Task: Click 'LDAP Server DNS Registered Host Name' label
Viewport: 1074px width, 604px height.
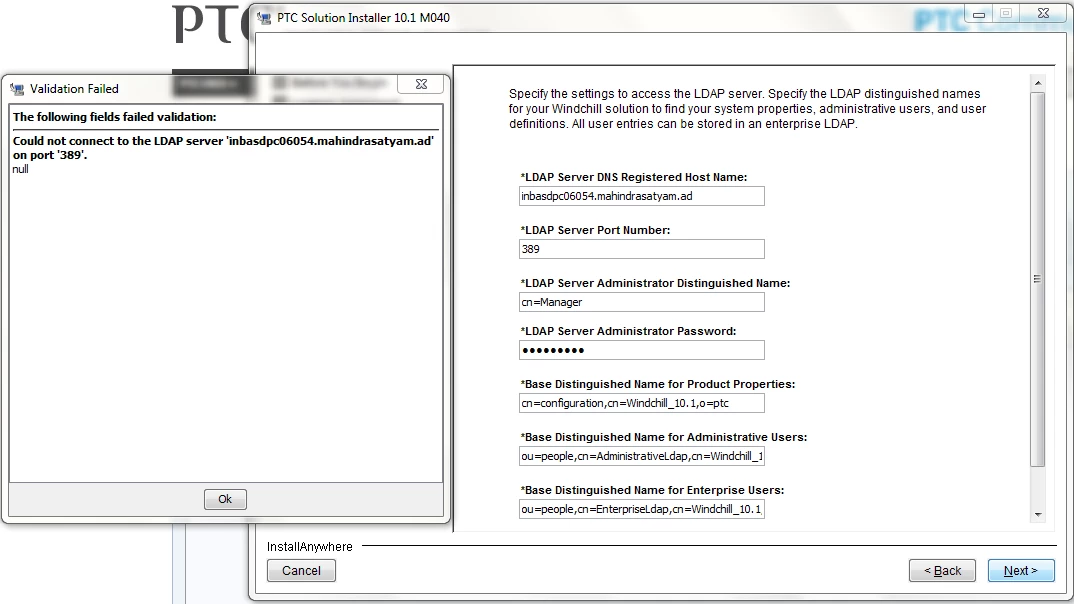Action: coord(634,177)
